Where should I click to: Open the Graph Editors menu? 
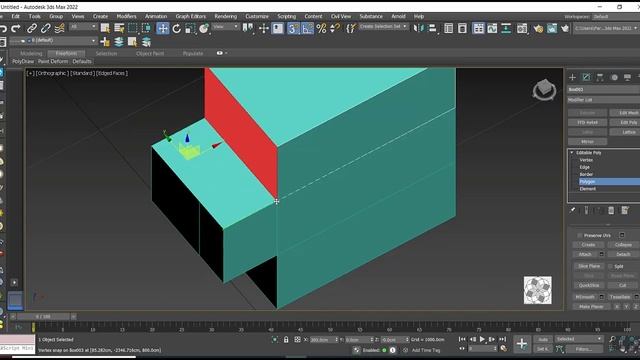pyautogui.click(x=191, y=16)
